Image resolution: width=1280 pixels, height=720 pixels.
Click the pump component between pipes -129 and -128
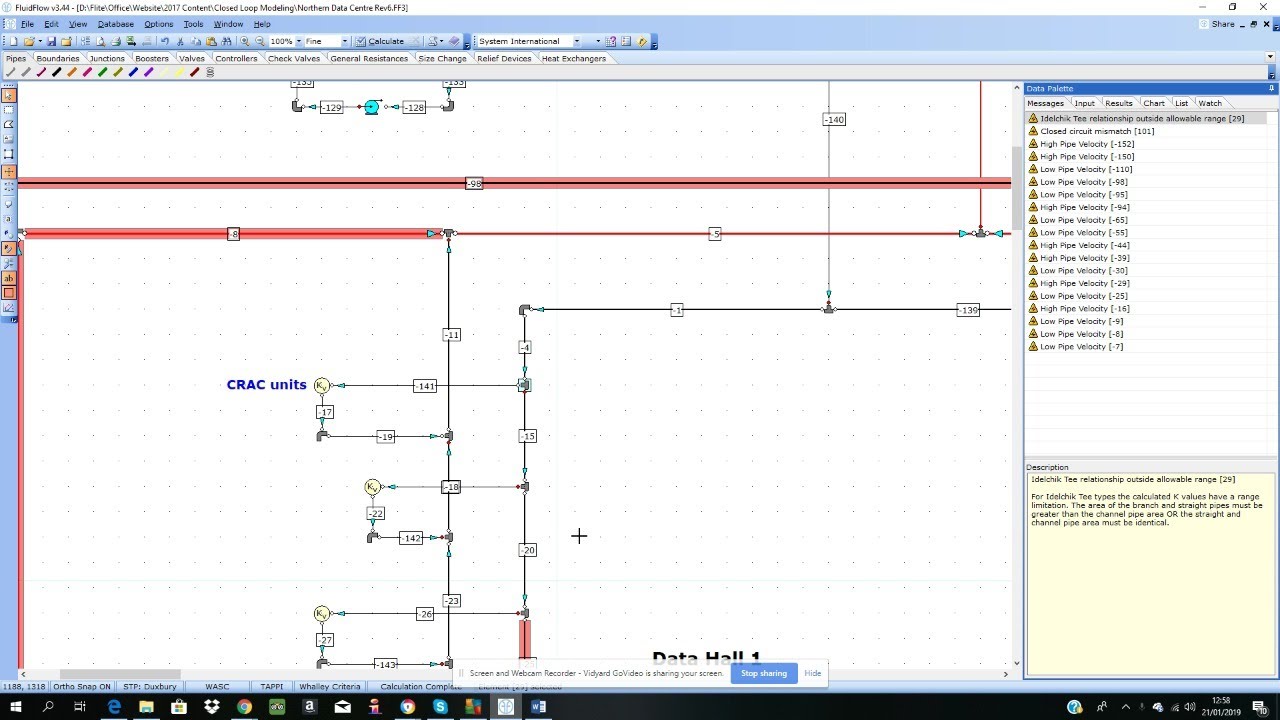[372, 107]
